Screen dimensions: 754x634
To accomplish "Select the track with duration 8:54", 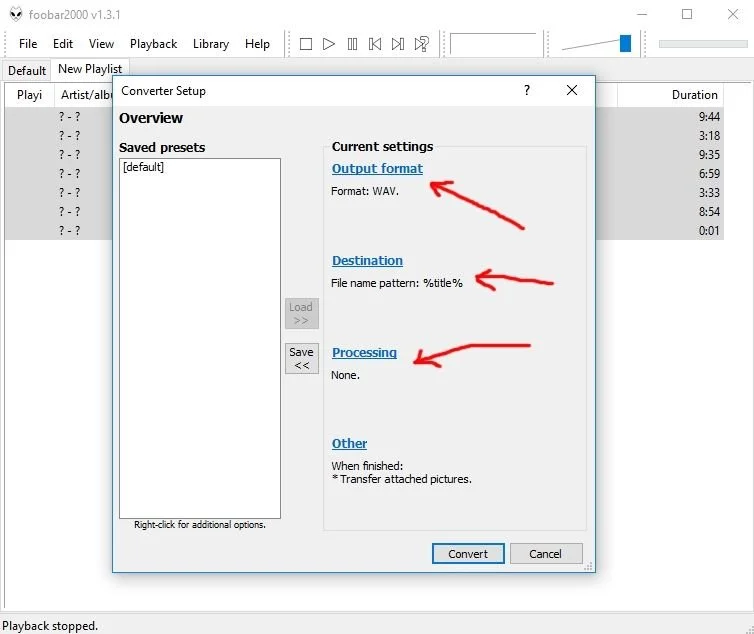I will click(x=709, y=212).
